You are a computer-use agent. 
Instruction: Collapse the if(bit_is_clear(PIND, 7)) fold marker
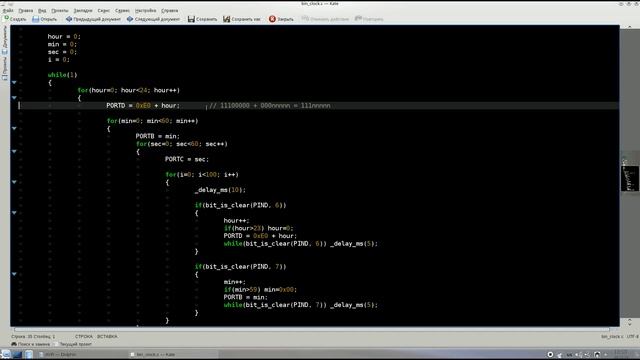pos(14,274)
